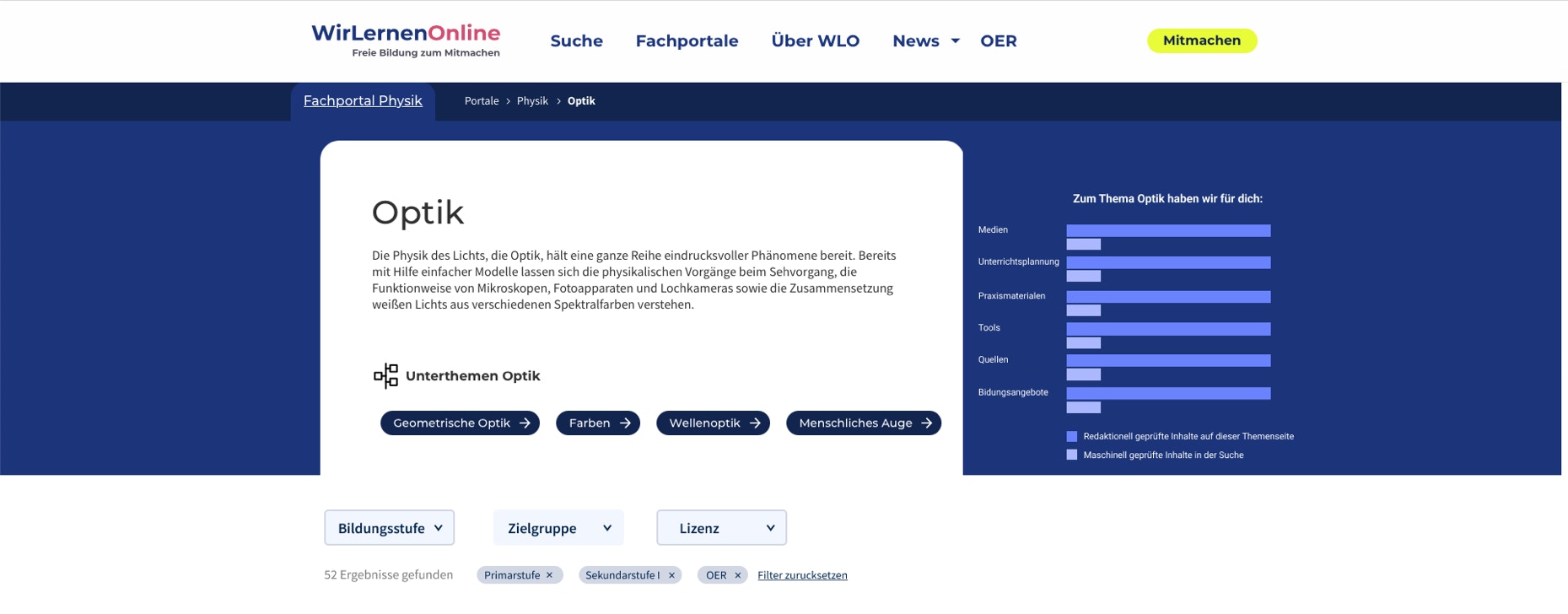Image resolution: width=1568 pixels, height=614 pixels.
Task: Click the arrow icon on Wellenoptik
Action: 755,423
